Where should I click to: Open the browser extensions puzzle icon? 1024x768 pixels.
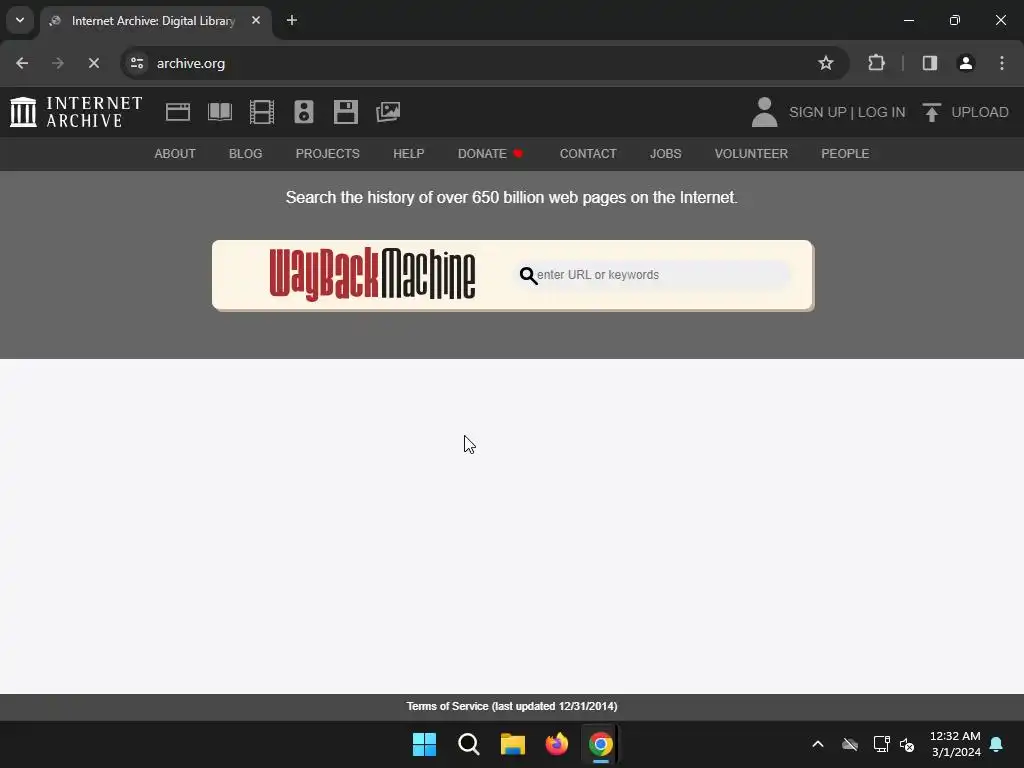(x=876, y=63)
